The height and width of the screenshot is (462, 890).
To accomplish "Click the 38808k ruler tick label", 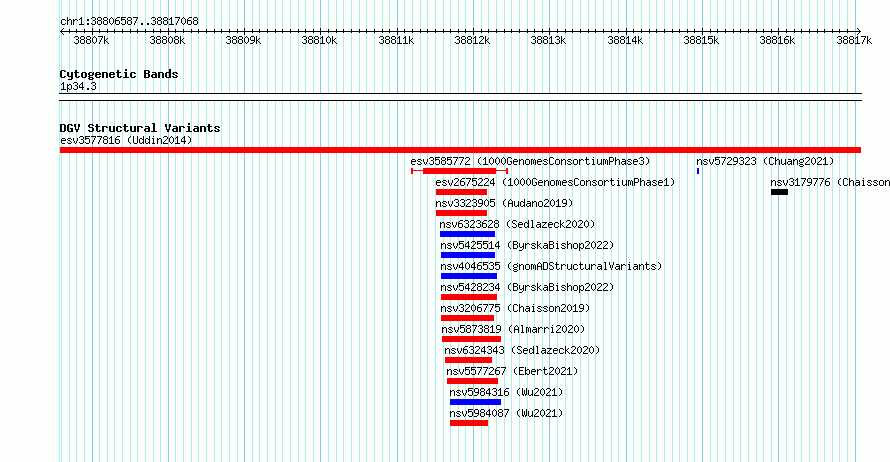I will (167, 41).
